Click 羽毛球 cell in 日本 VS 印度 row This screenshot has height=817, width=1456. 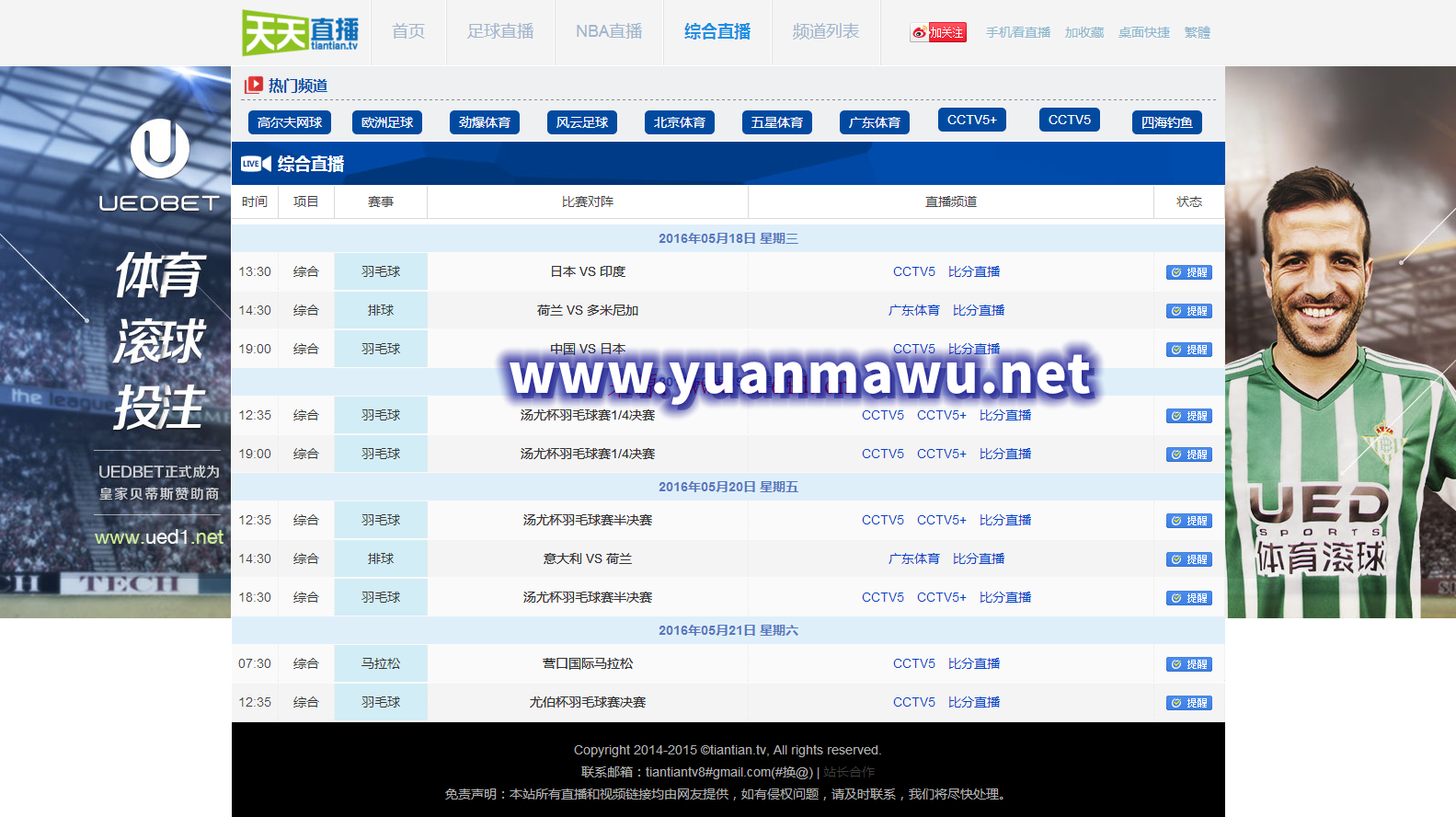point(381,272)
